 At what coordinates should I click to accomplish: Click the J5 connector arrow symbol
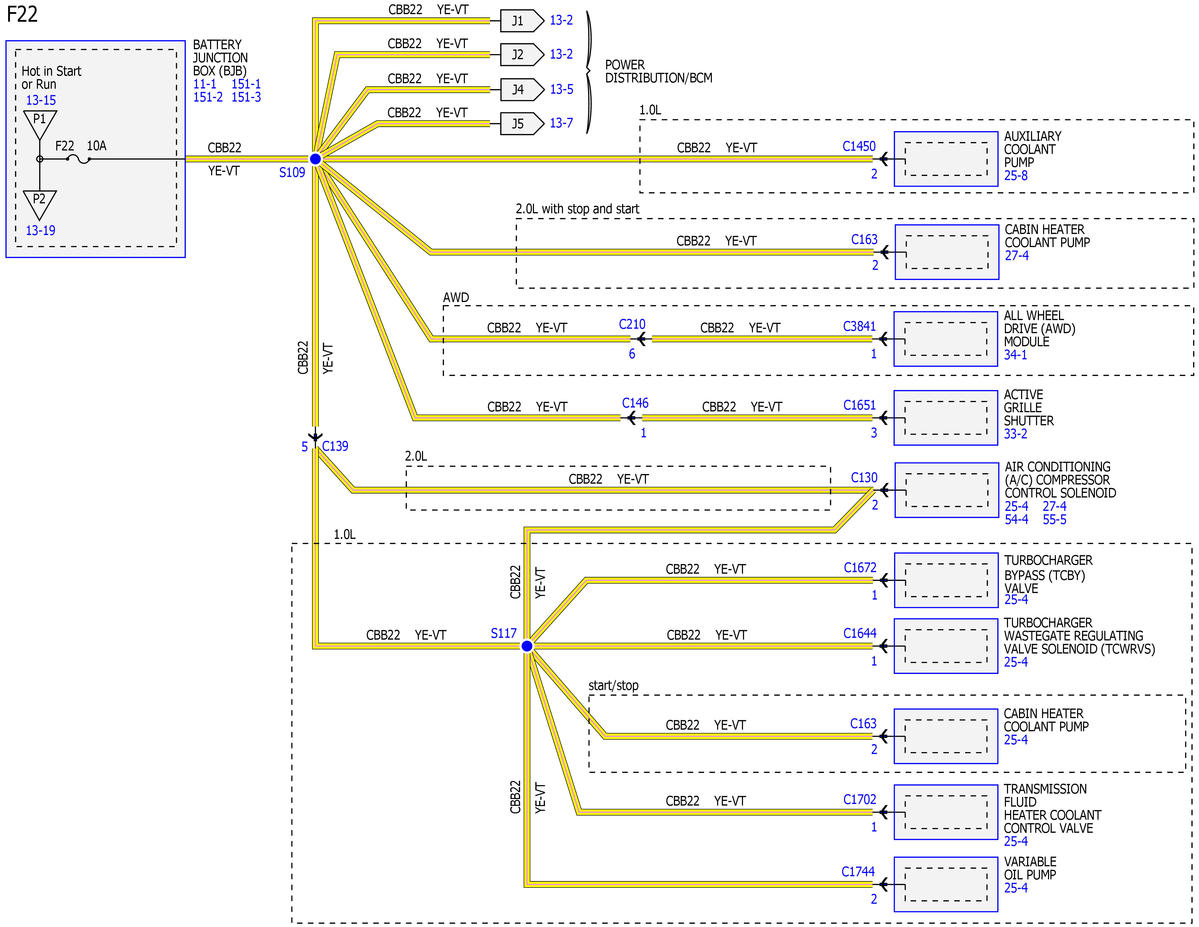[522, 123]
